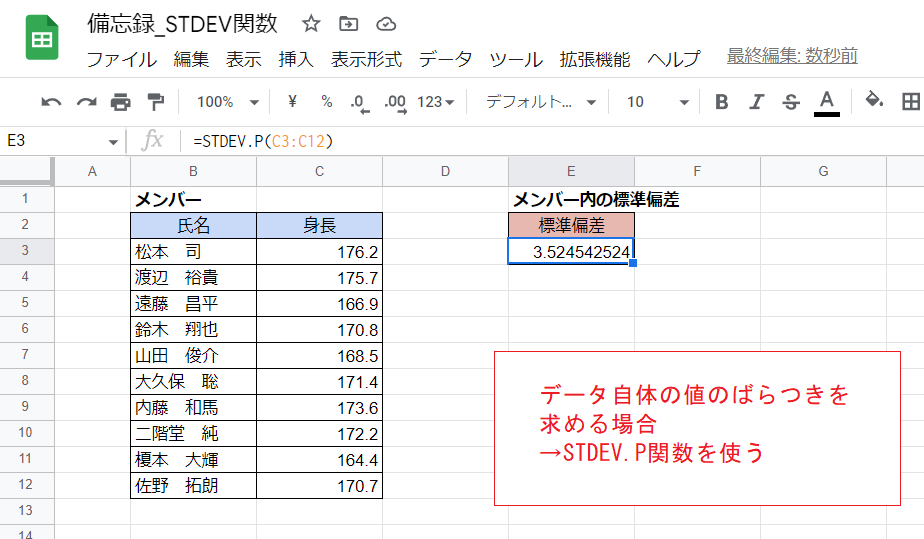Open the ツール menu
Viewport: 924px width, 539px height.
tap(516, 59)
